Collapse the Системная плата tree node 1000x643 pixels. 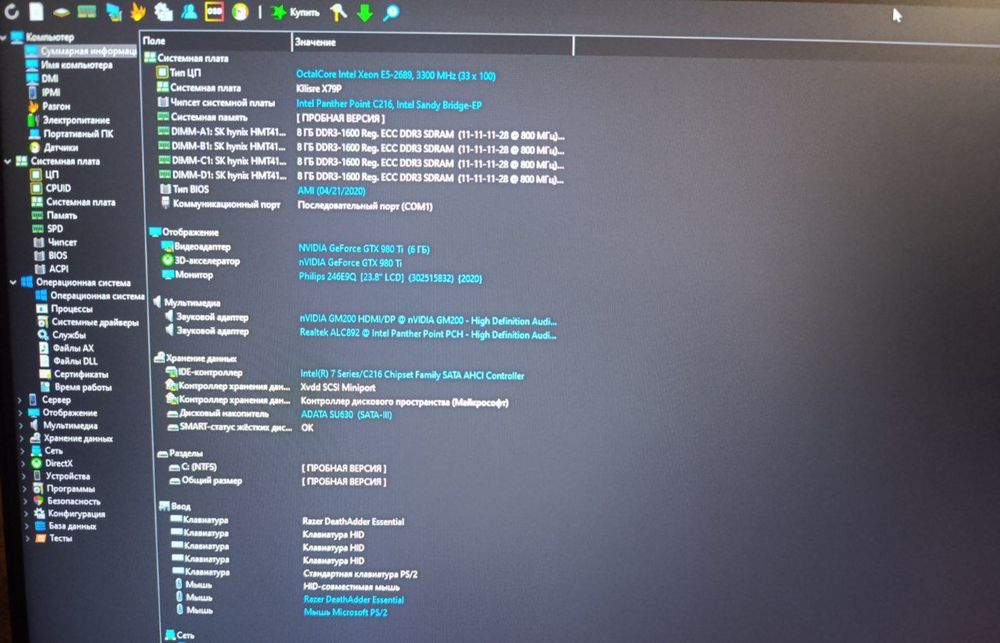tap(8, 161)
